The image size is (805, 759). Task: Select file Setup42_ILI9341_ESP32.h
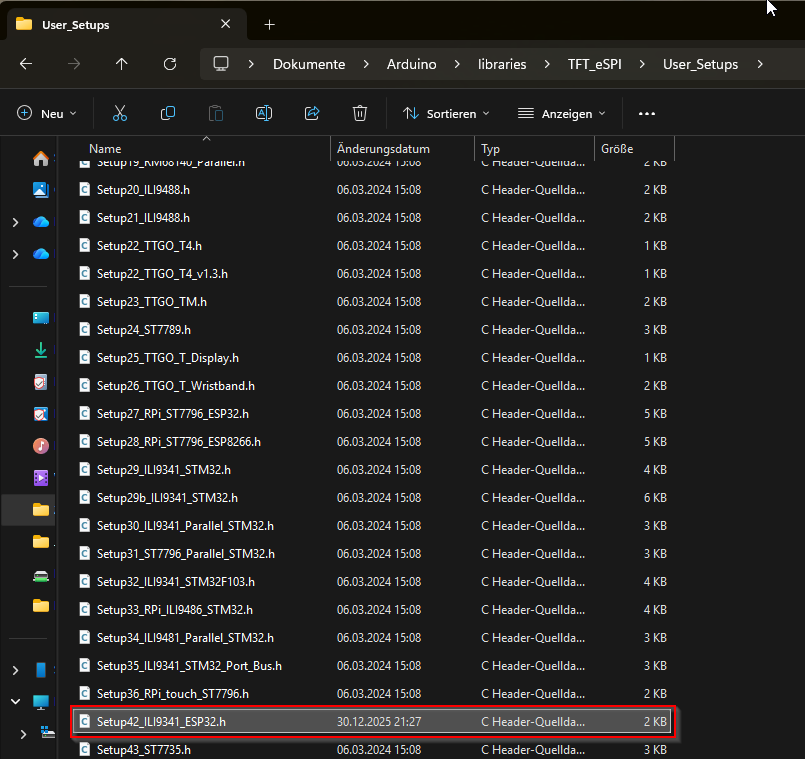pyautogui.click(x=161, y=721)
